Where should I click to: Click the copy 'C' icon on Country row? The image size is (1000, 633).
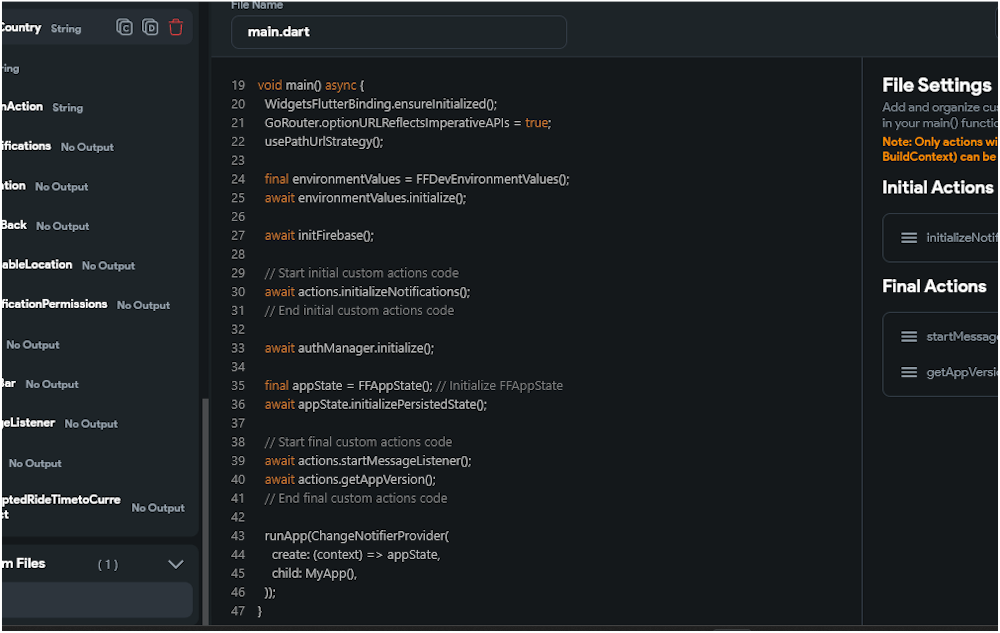point(125,28)
